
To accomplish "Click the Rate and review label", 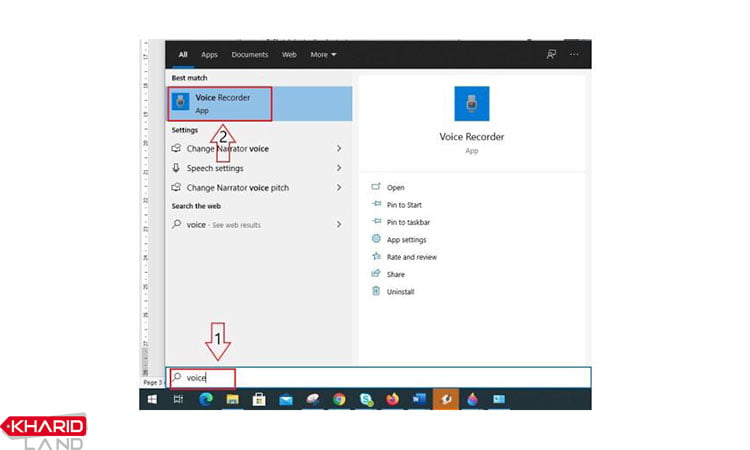I will pos(412,257).
